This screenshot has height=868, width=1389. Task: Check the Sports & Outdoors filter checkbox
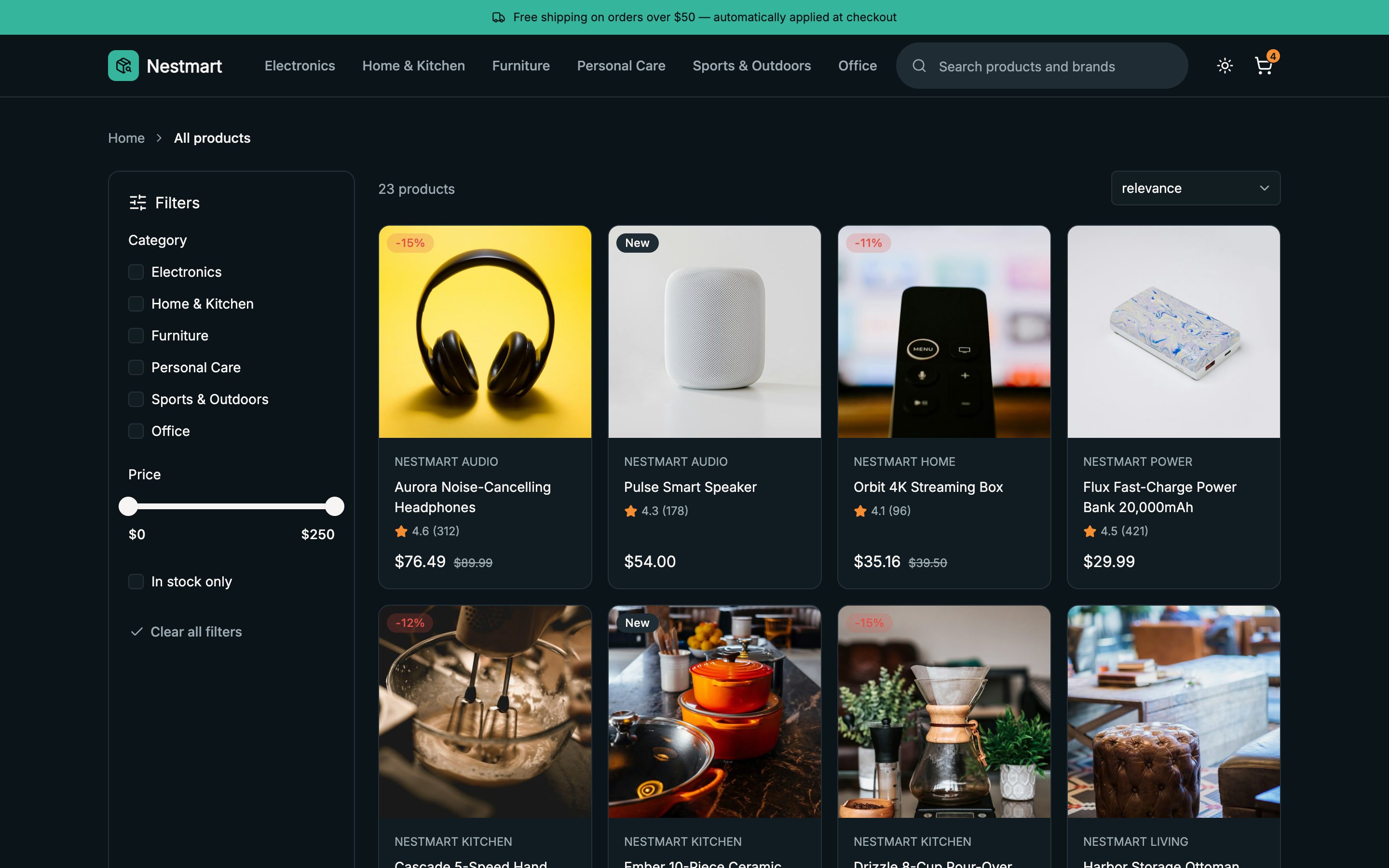tap(136, 400)
